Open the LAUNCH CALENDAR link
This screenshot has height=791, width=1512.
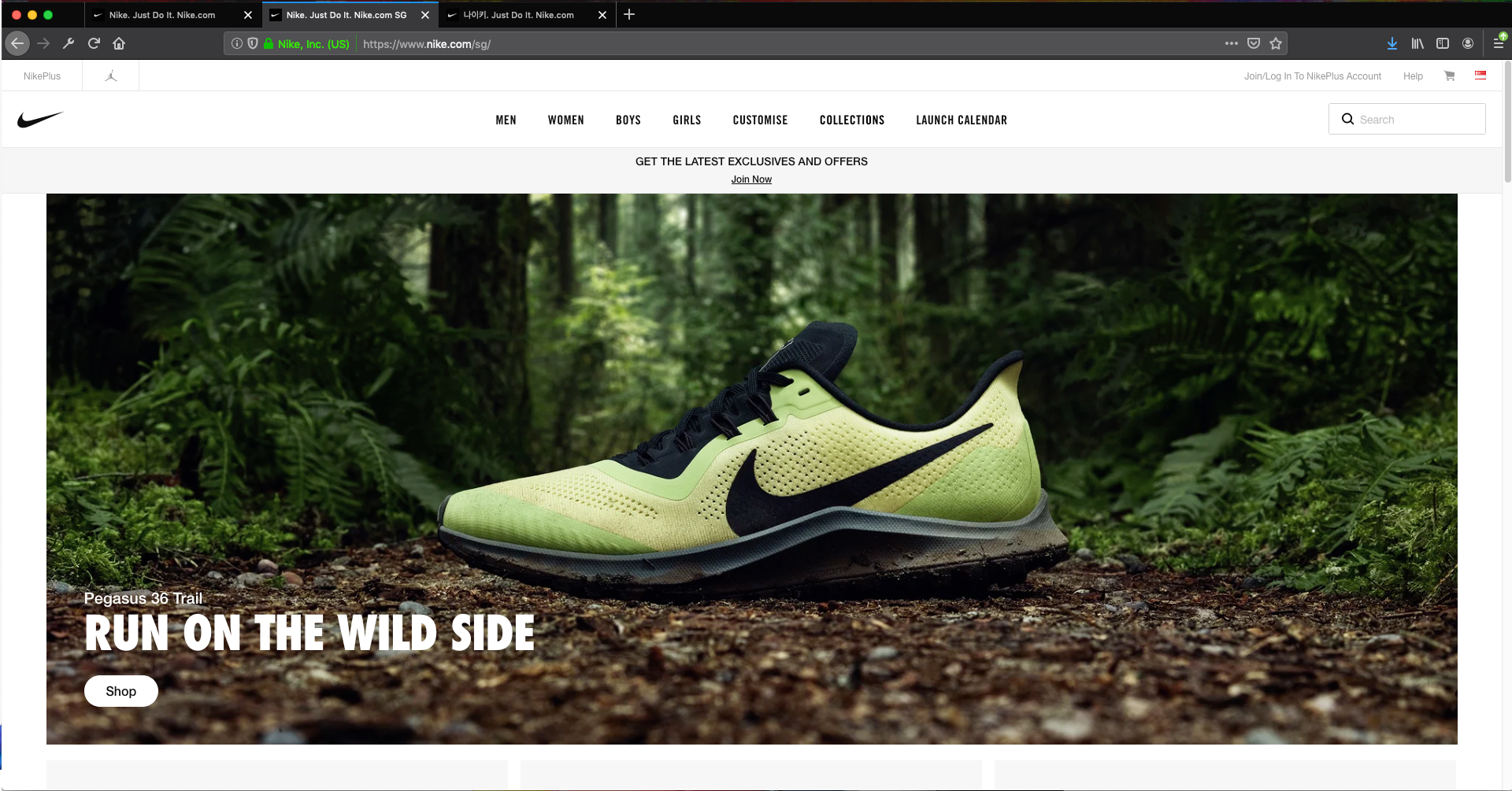point(962,120)
